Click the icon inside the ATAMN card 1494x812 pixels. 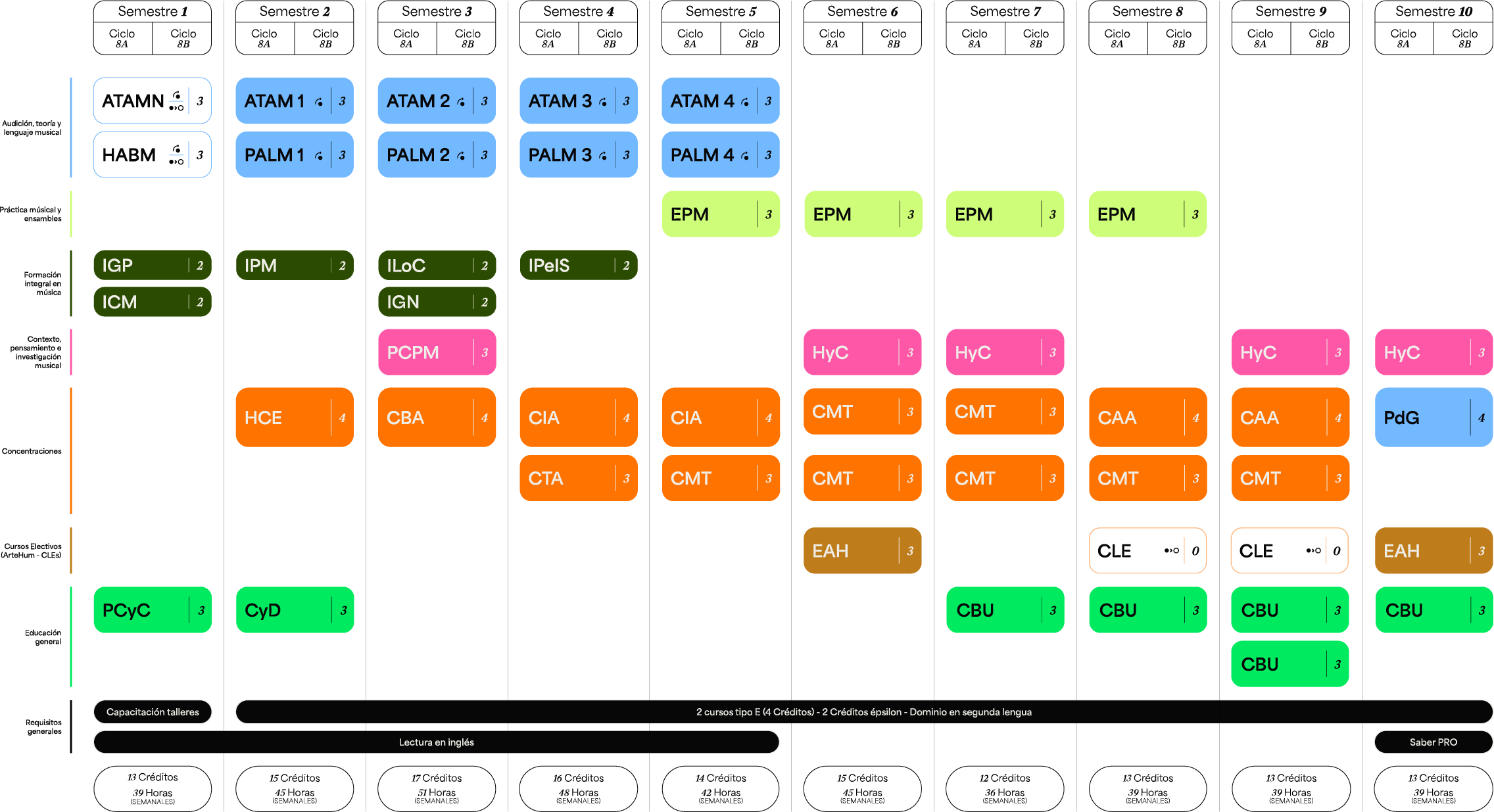coord(176,101)
